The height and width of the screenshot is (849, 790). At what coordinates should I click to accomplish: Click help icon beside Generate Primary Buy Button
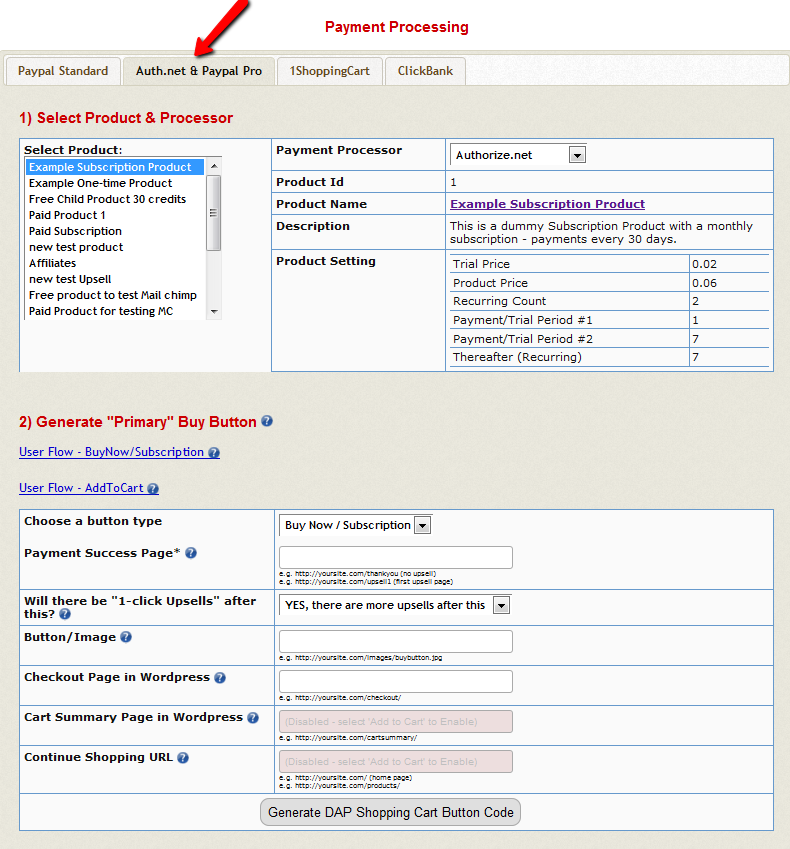pyautogui.click(x=267, y=422)
